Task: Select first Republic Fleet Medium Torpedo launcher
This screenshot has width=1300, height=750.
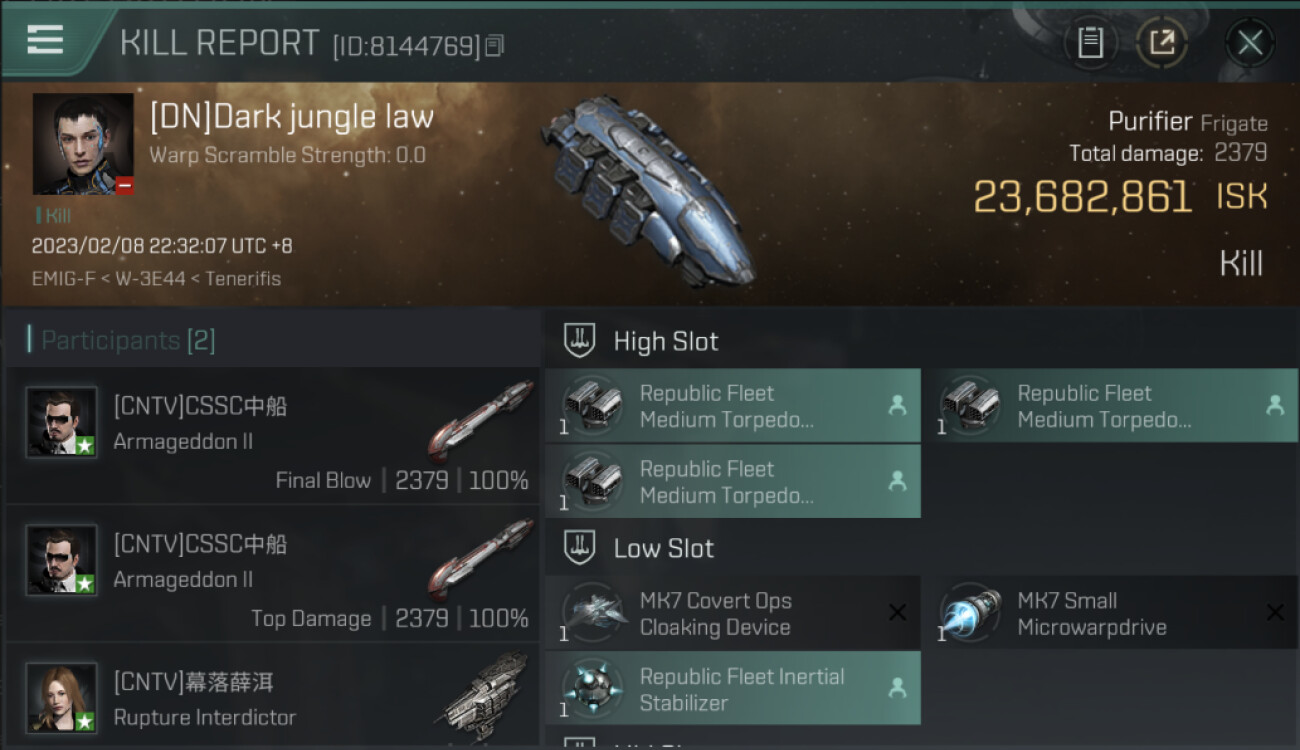Action: tap(732, 406)
